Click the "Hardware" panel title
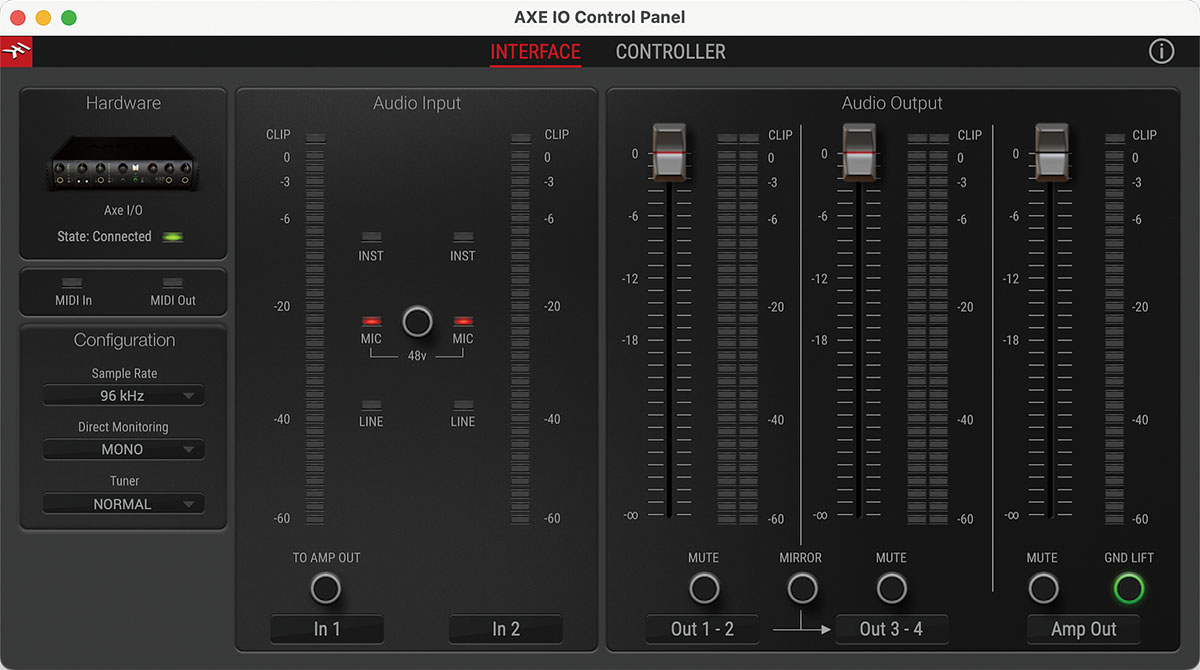1200x670 pixels. click(x=123, y=103)
